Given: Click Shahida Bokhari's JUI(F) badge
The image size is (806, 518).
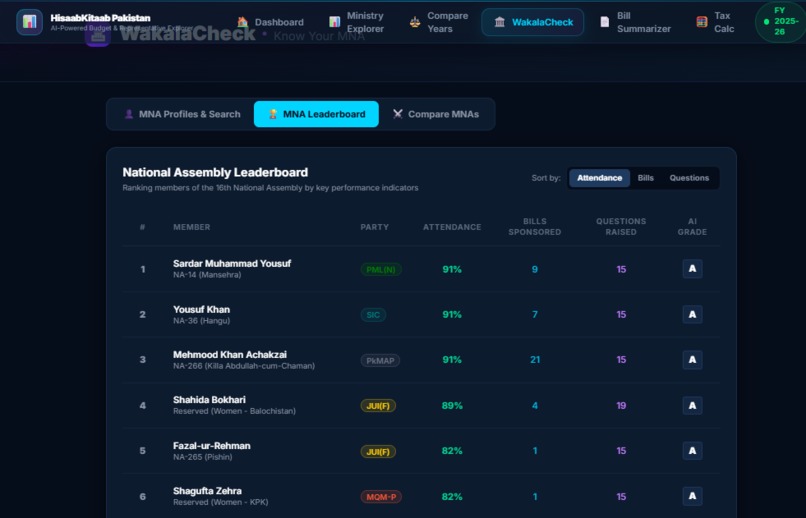Looking at the screenshot, I should click(378, 405).
